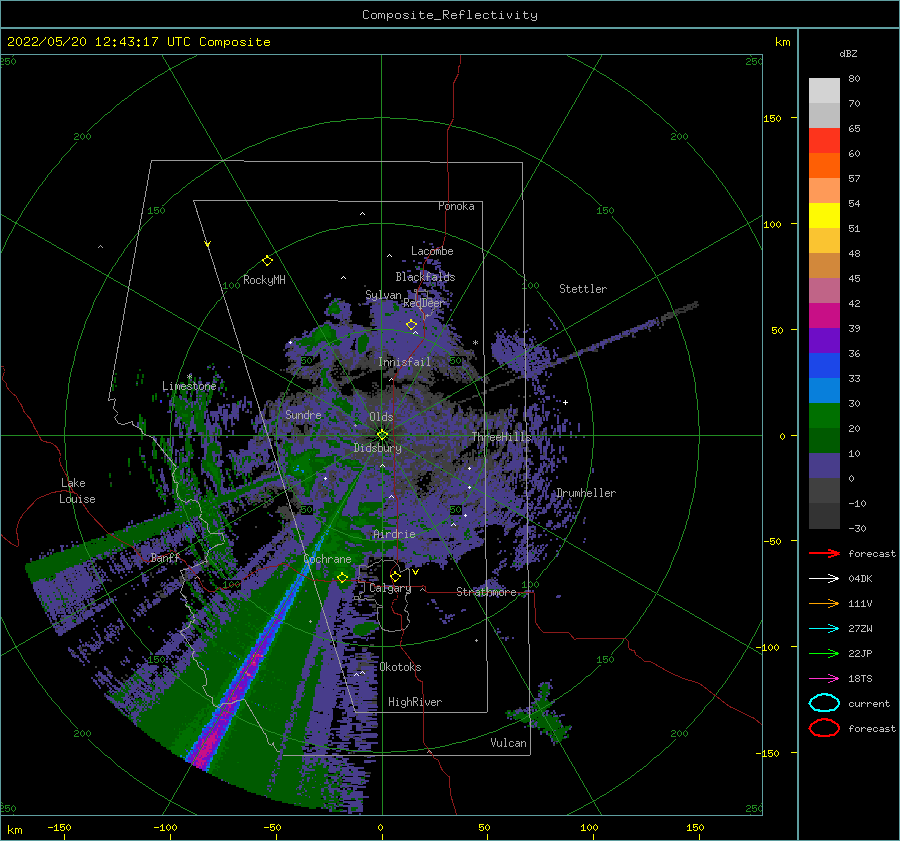Click the Ponoka city label
The width and height of the screenshot is (900, 841).
[456, 206]
